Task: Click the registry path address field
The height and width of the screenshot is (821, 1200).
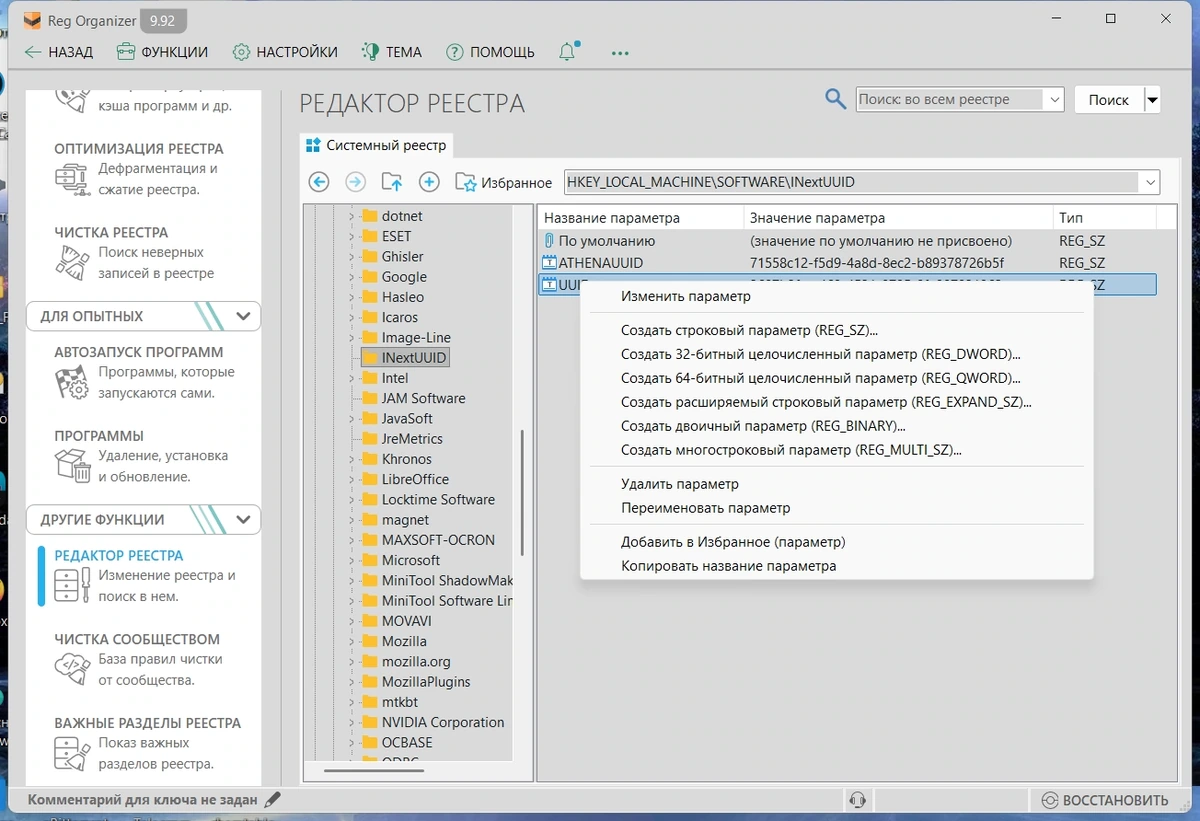Action: [x=851, y=182]
